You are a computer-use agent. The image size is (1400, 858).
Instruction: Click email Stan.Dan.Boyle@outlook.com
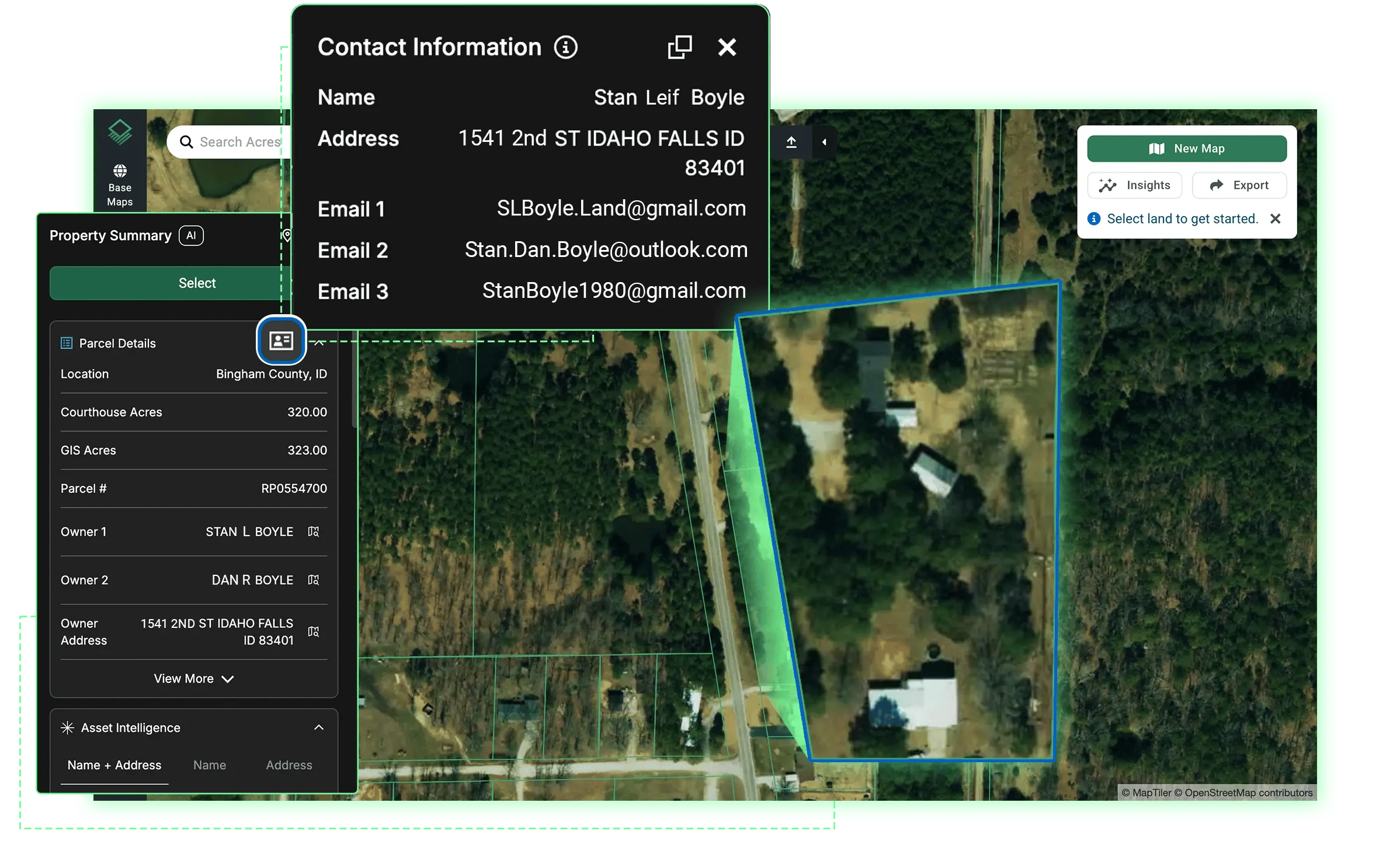(606, 250)
